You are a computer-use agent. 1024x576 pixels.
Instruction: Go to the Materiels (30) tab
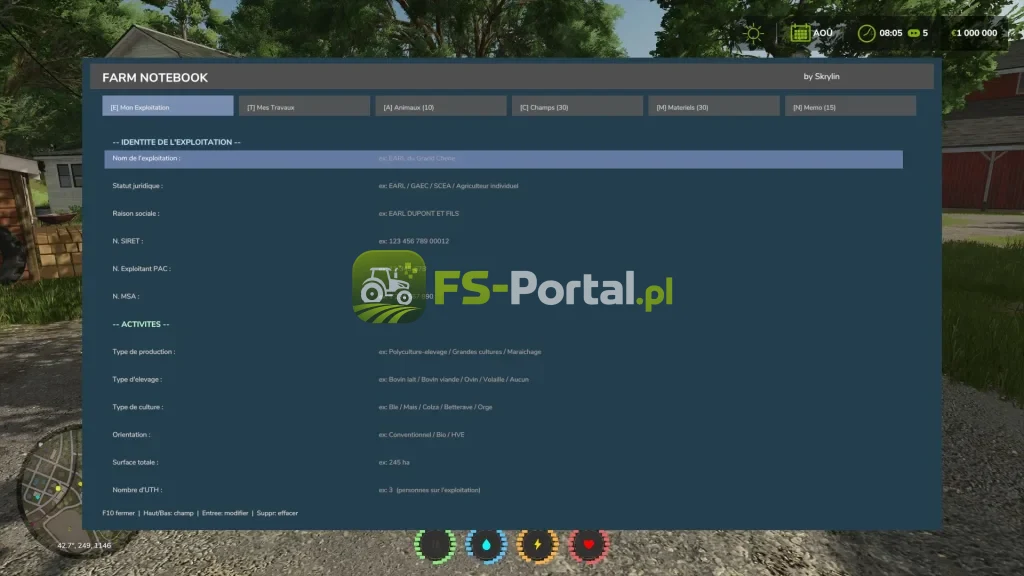click(x=714, y=106)
